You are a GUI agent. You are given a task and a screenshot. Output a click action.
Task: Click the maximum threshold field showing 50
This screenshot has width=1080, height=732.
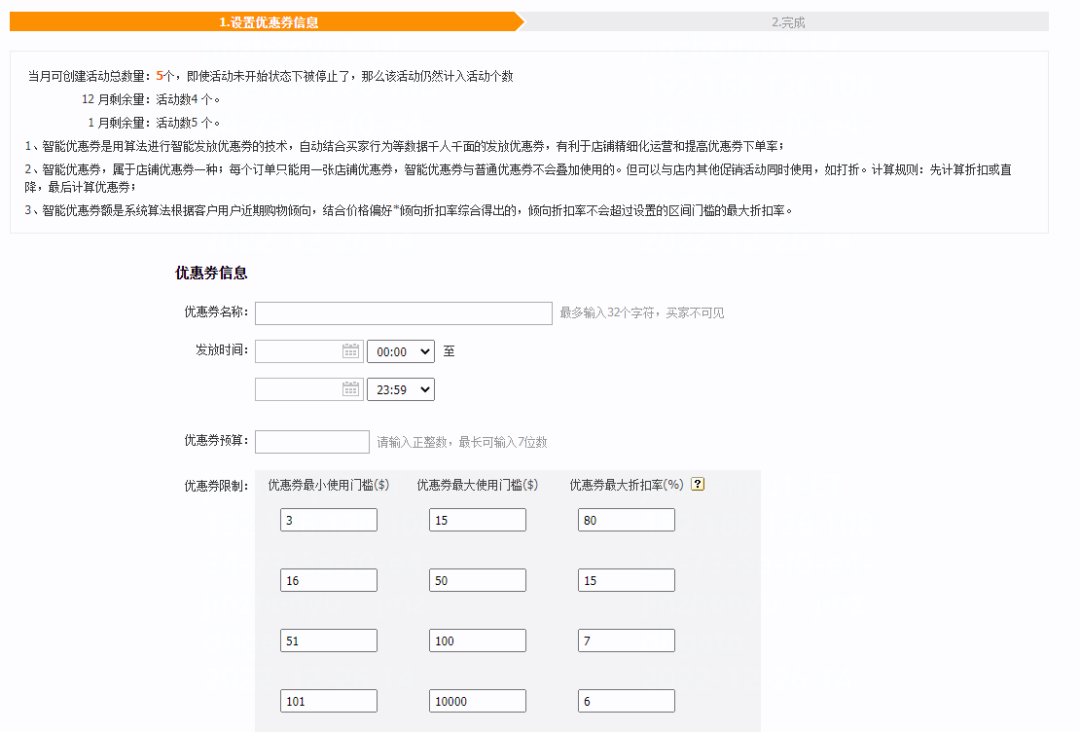[x=477, y=579]
